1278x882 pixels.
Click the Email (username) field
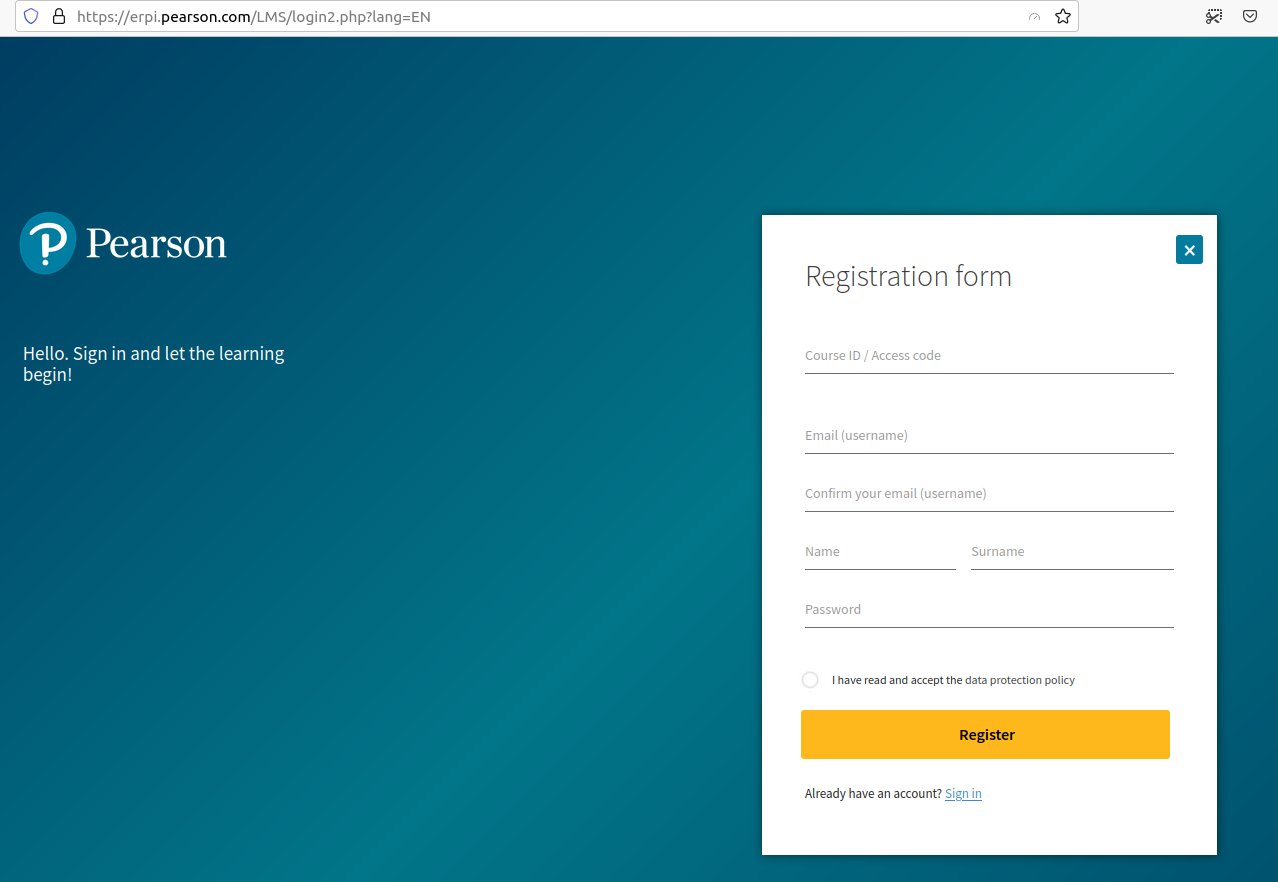click(x=988, y=440)
